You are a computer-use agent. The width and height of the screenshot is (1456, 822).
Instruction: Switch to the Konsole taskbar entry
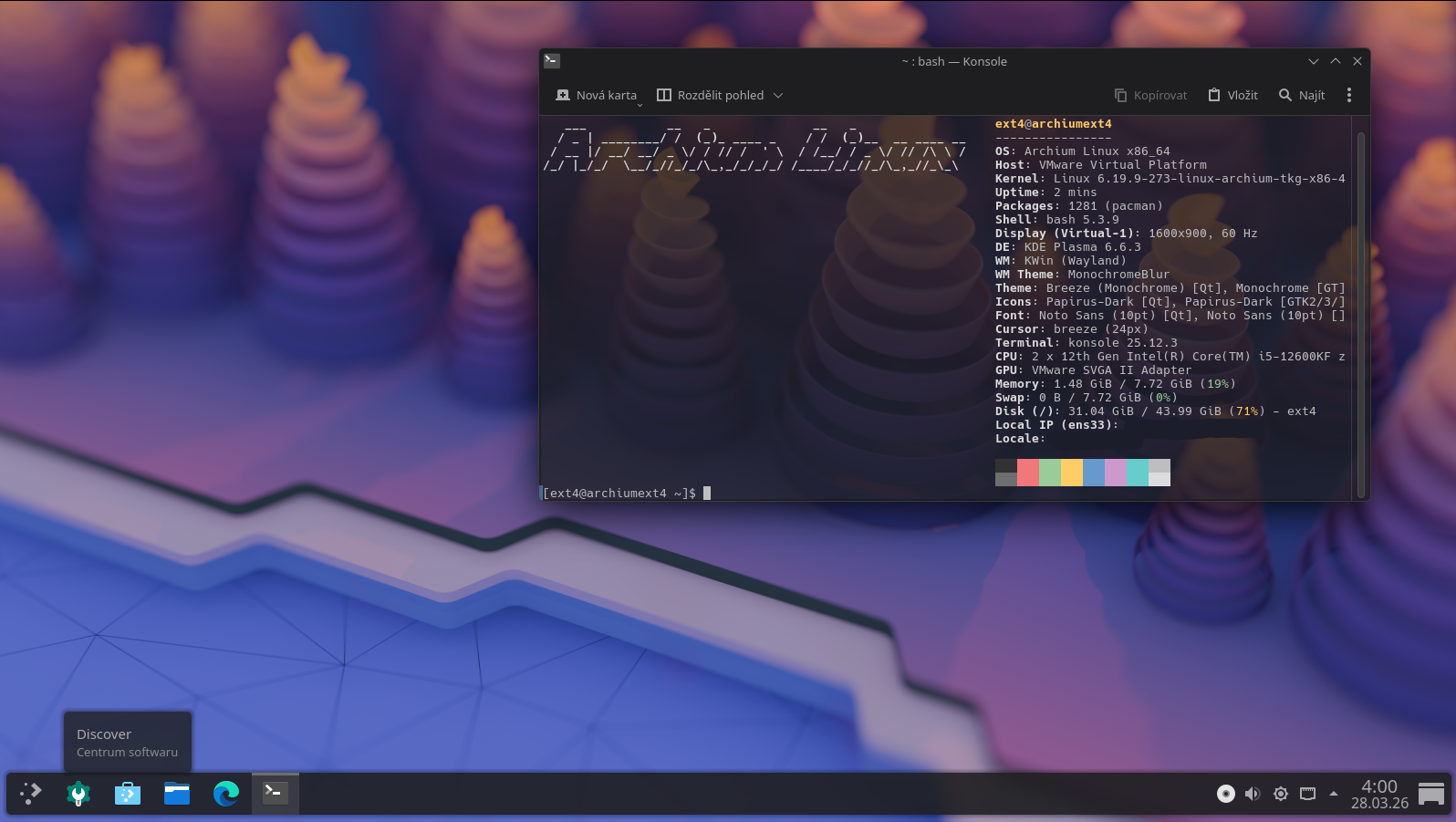(276, 794)
